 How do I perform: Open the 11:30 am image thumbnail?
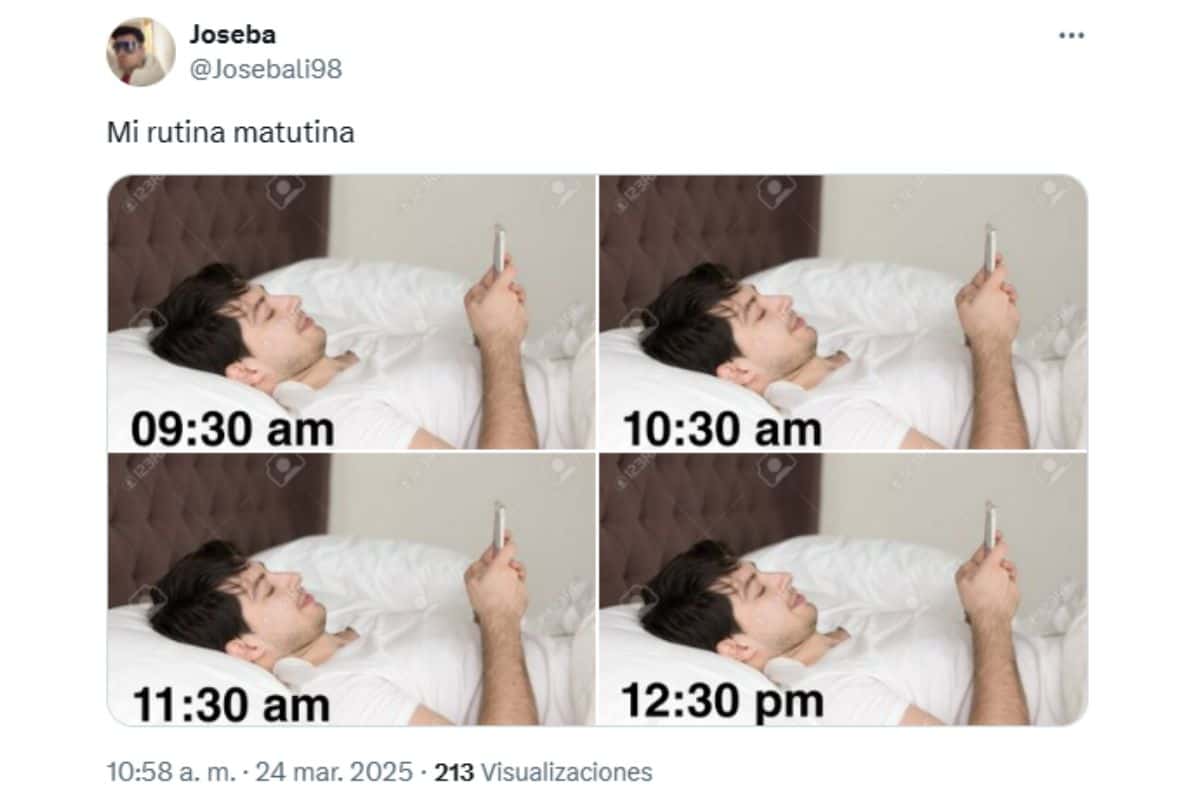(352, 589)
